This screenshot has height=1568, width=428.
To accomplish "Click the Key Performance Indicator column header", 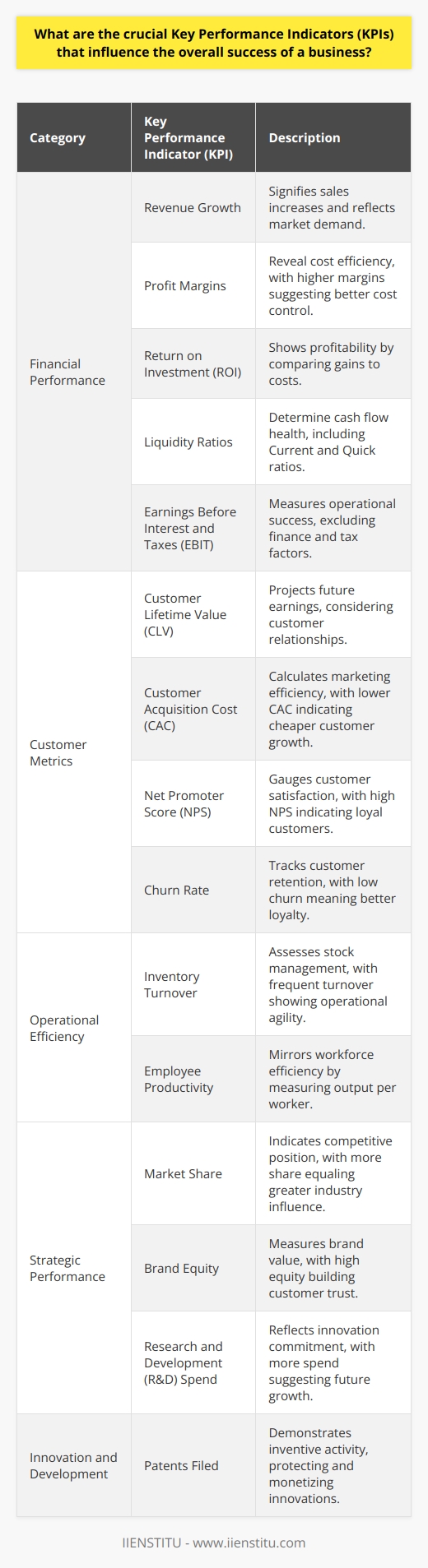I will (x=193, y=137).
